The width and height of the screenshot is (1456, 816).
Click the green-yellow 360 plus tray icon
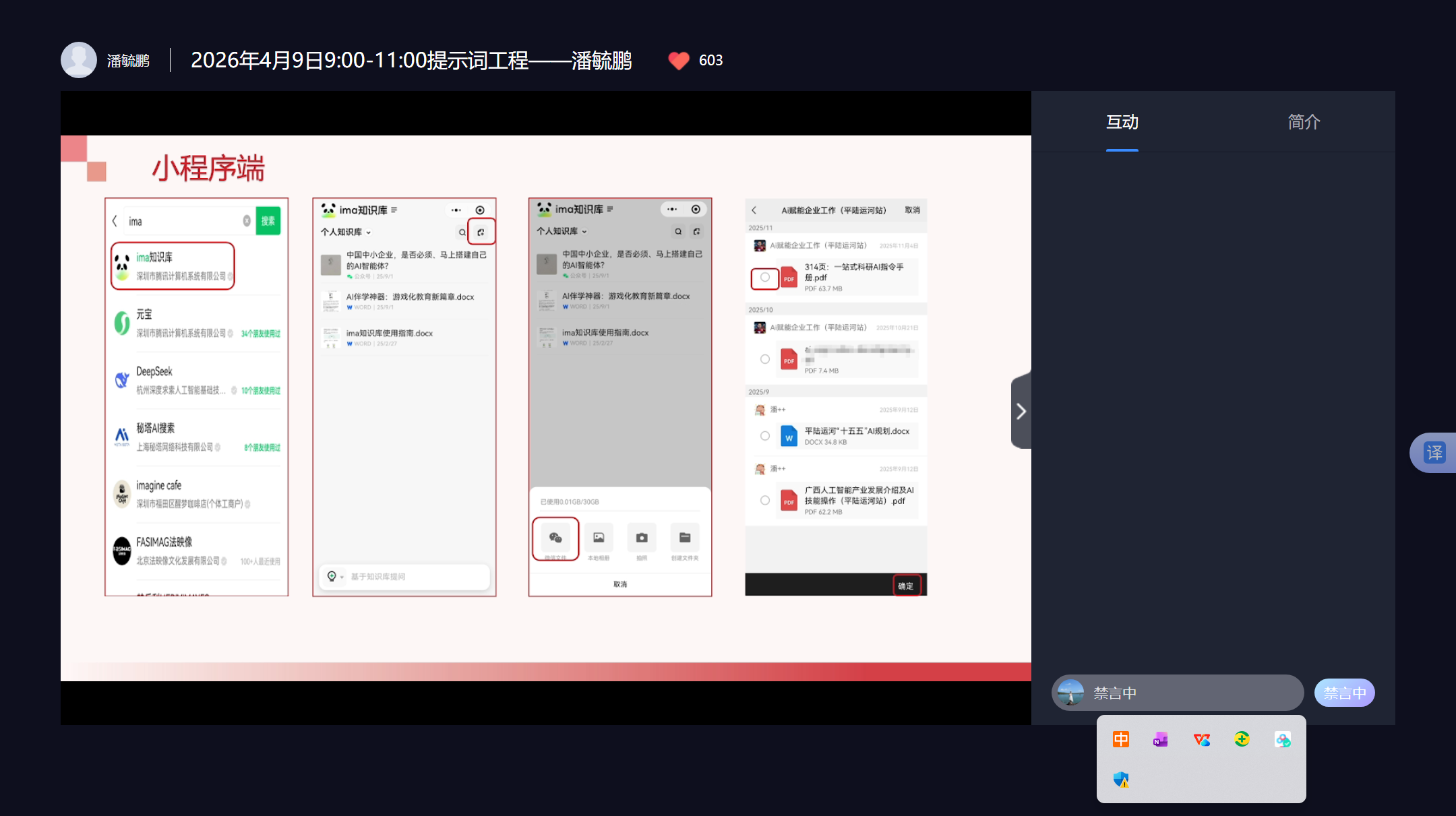click(x=1242, y=740)
